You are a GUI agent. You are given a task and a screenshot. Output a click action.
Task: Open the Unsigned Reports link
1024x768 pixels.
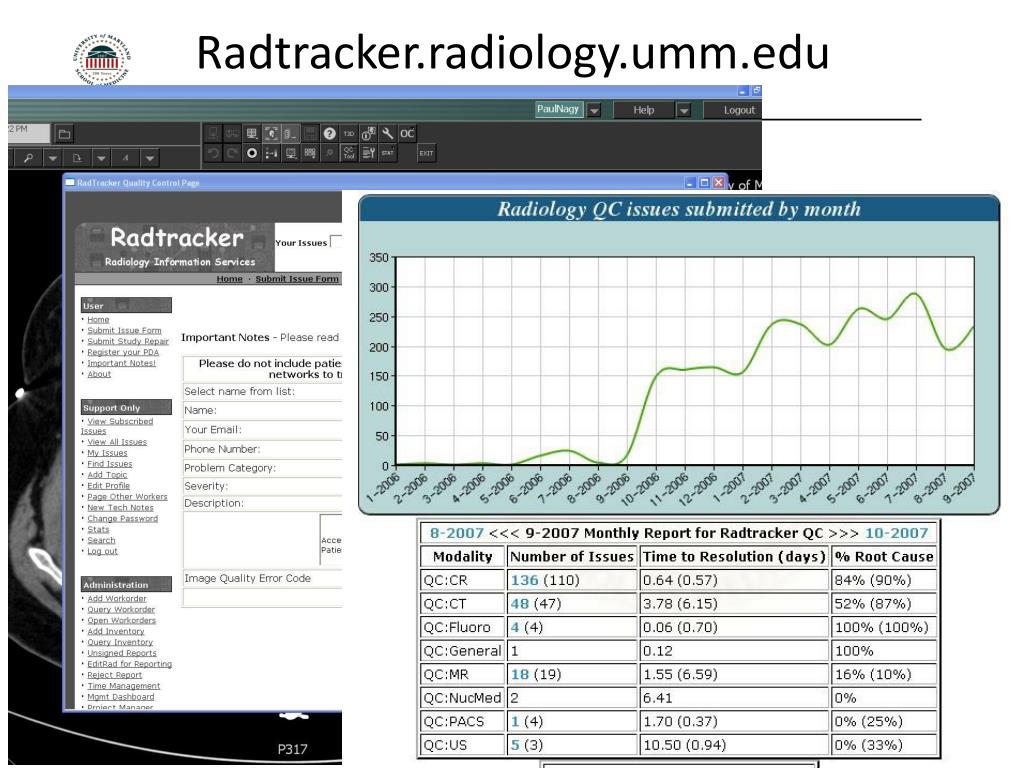pos(122,653)
